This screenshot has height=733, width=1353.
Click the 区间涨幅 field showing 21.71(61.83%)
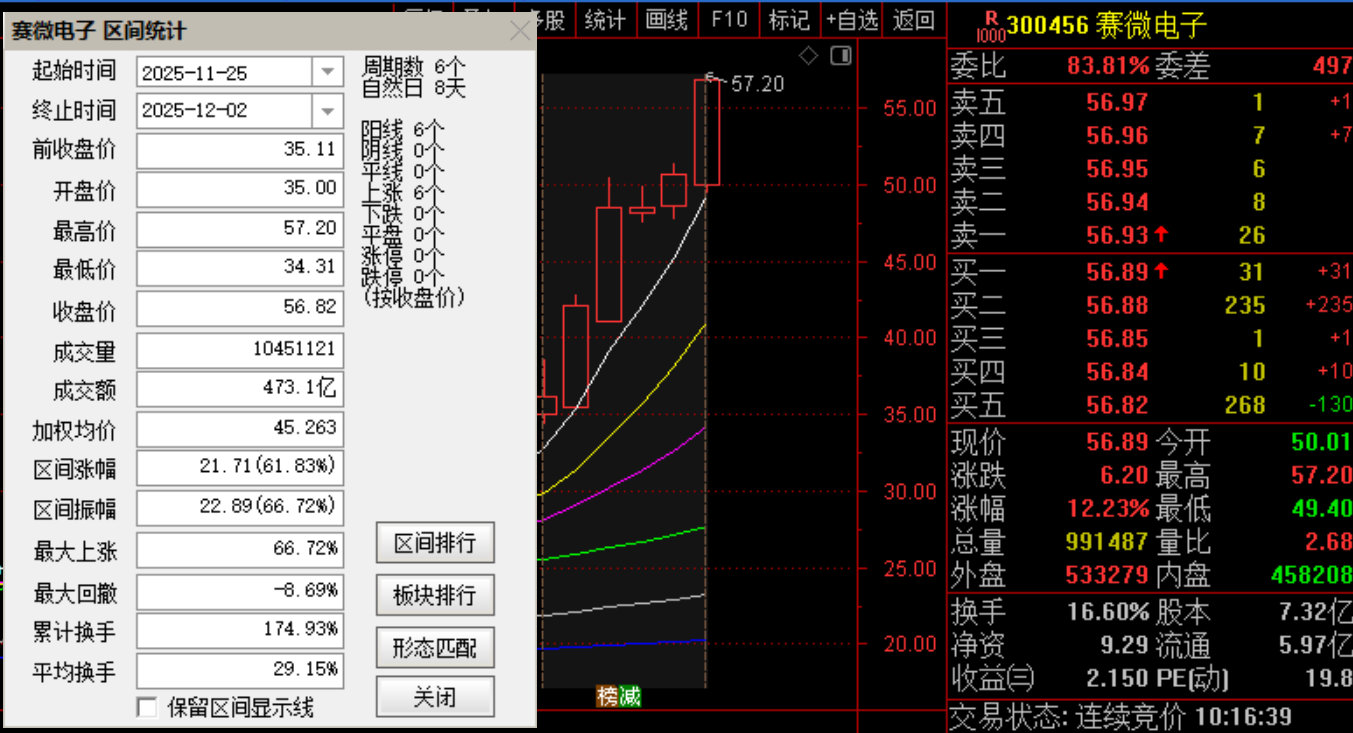point(240,468)
